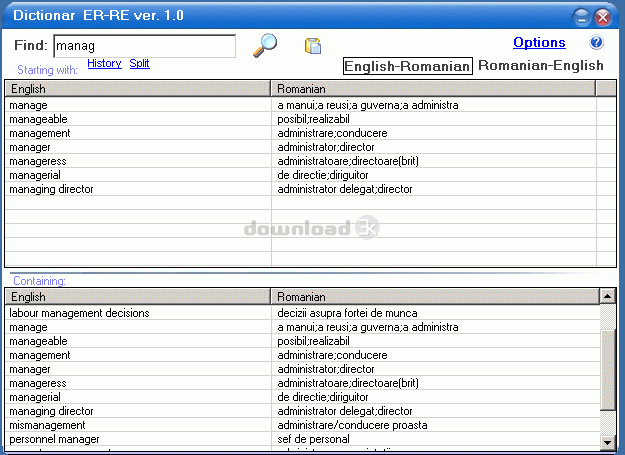Select 'manager' in the Containing list
The image size is (625, 455).
29,369
